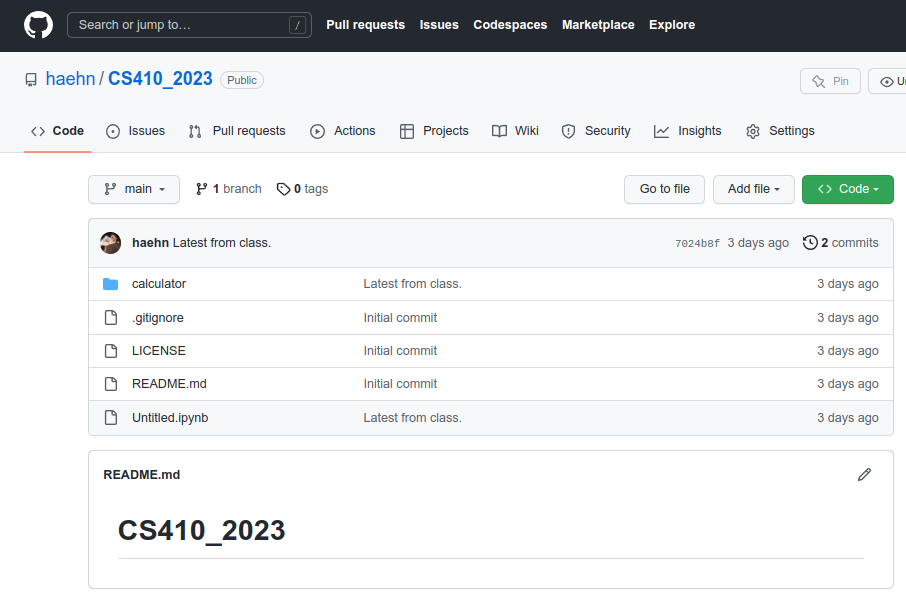Open the Security tab
Image resolution: width=906 pixels, height=605 pixels.
[596, 131]
